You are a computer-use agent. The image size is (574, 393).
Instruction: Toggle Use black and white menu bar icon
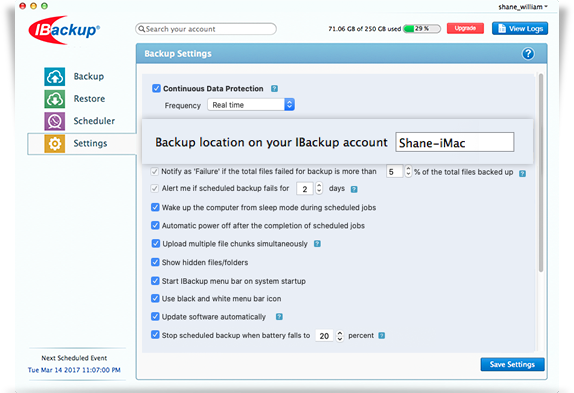point(155,298)
